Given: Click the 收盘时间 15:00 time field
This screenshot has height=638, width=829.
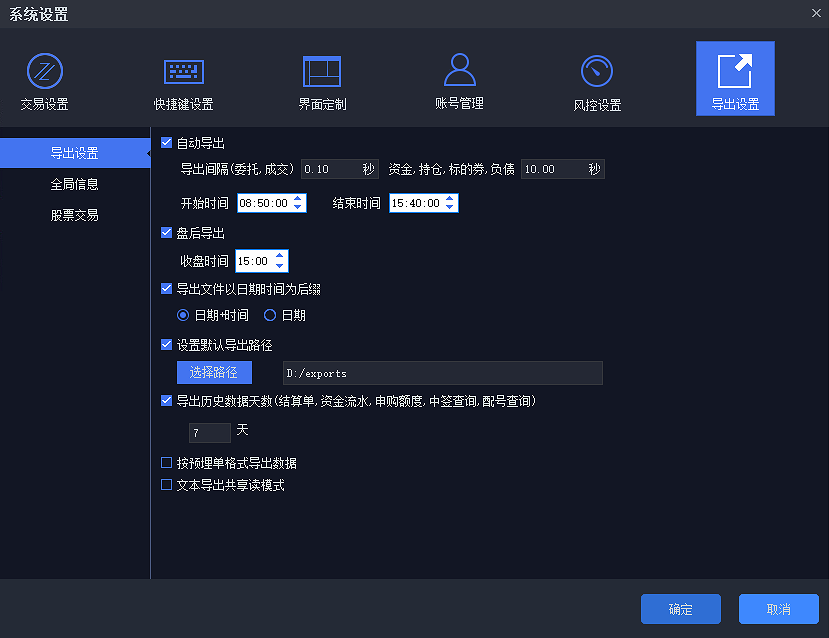Looking at the screenshot, I should click(262, 261).
